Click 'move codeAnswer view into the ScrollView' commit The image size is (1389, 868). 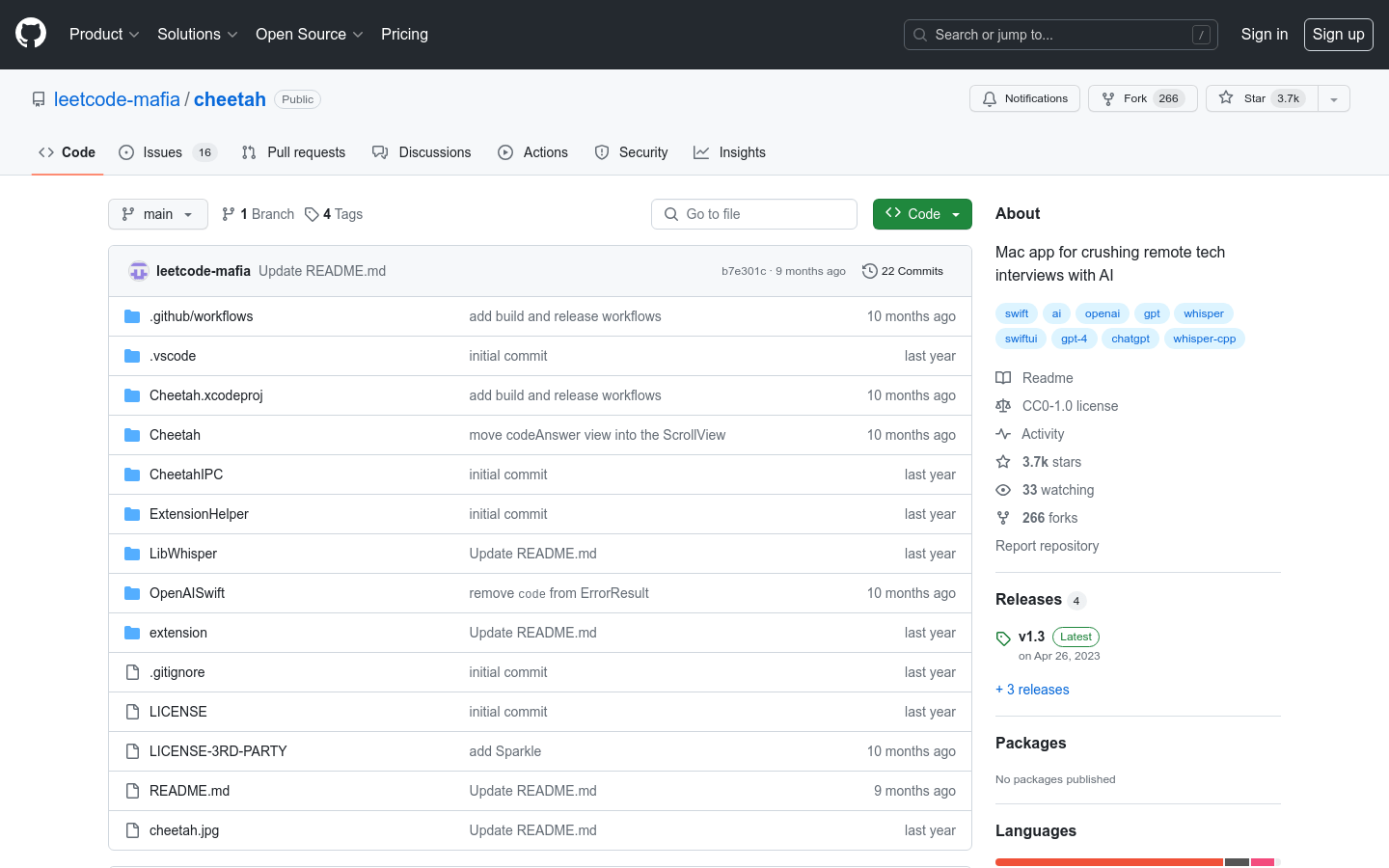[597, 435]
